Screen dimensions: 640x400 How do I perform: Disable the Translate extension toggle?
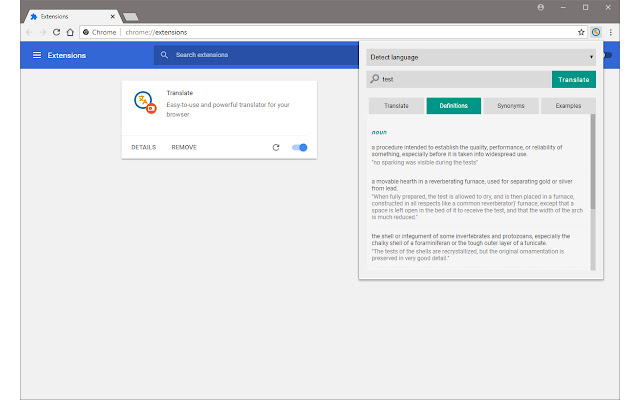(x=300, y=147)
